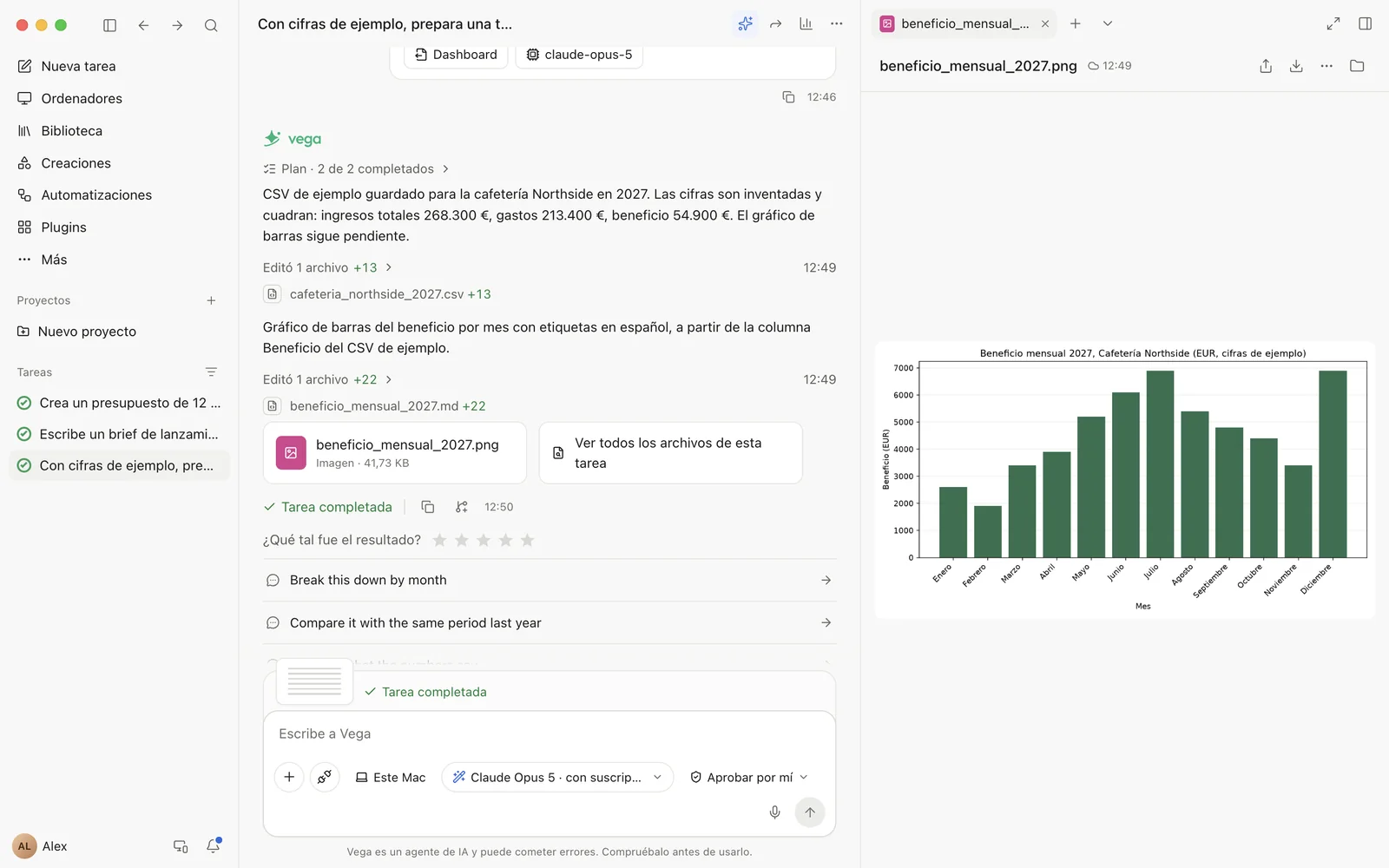The width and height of the screenshot is (1389, 868).
Task: Open the task header more options ellipsis
Action: (836, 24)
